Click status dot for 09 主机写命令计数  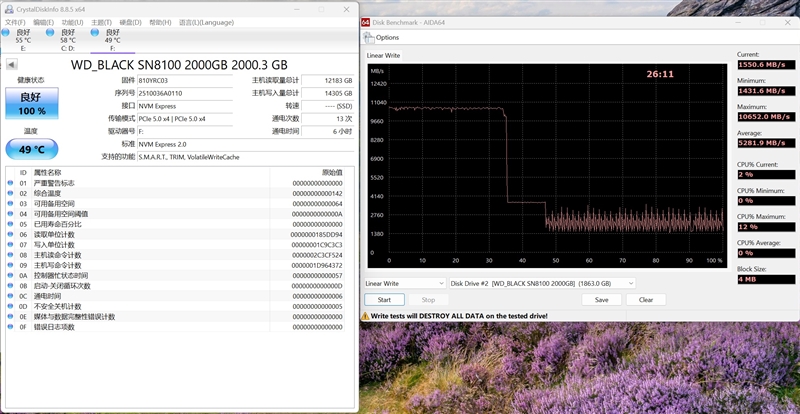(10, 265)
